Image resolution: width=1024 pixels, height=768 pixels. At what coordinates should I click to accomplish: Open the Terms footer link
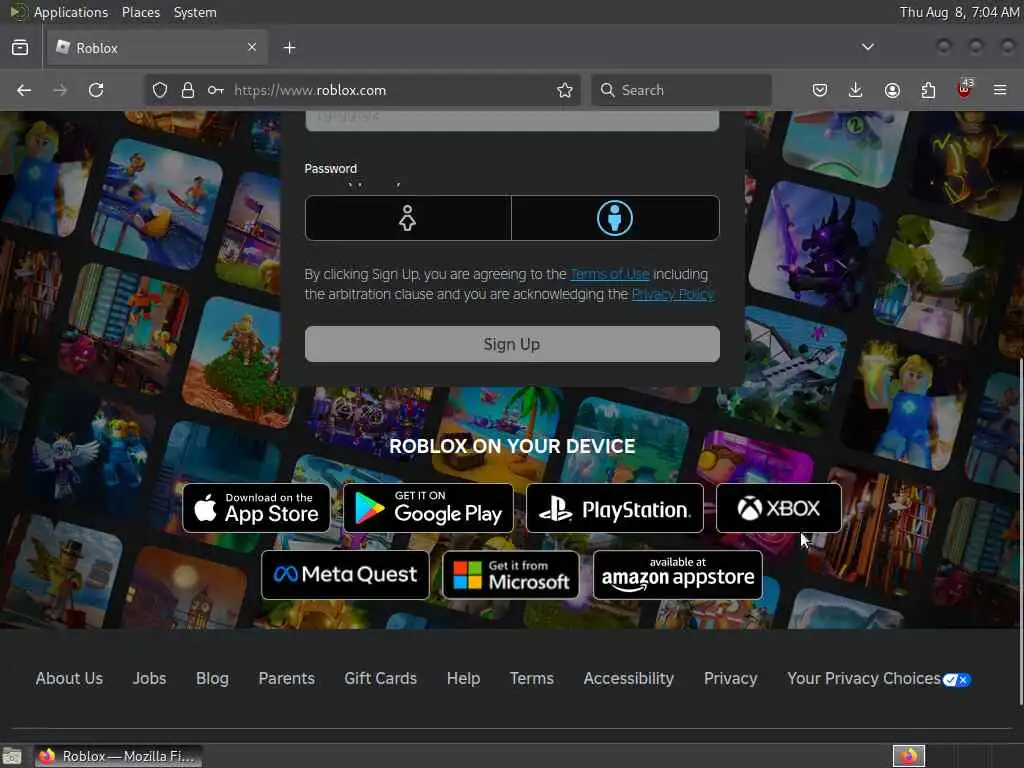click(x=532, y=679)
